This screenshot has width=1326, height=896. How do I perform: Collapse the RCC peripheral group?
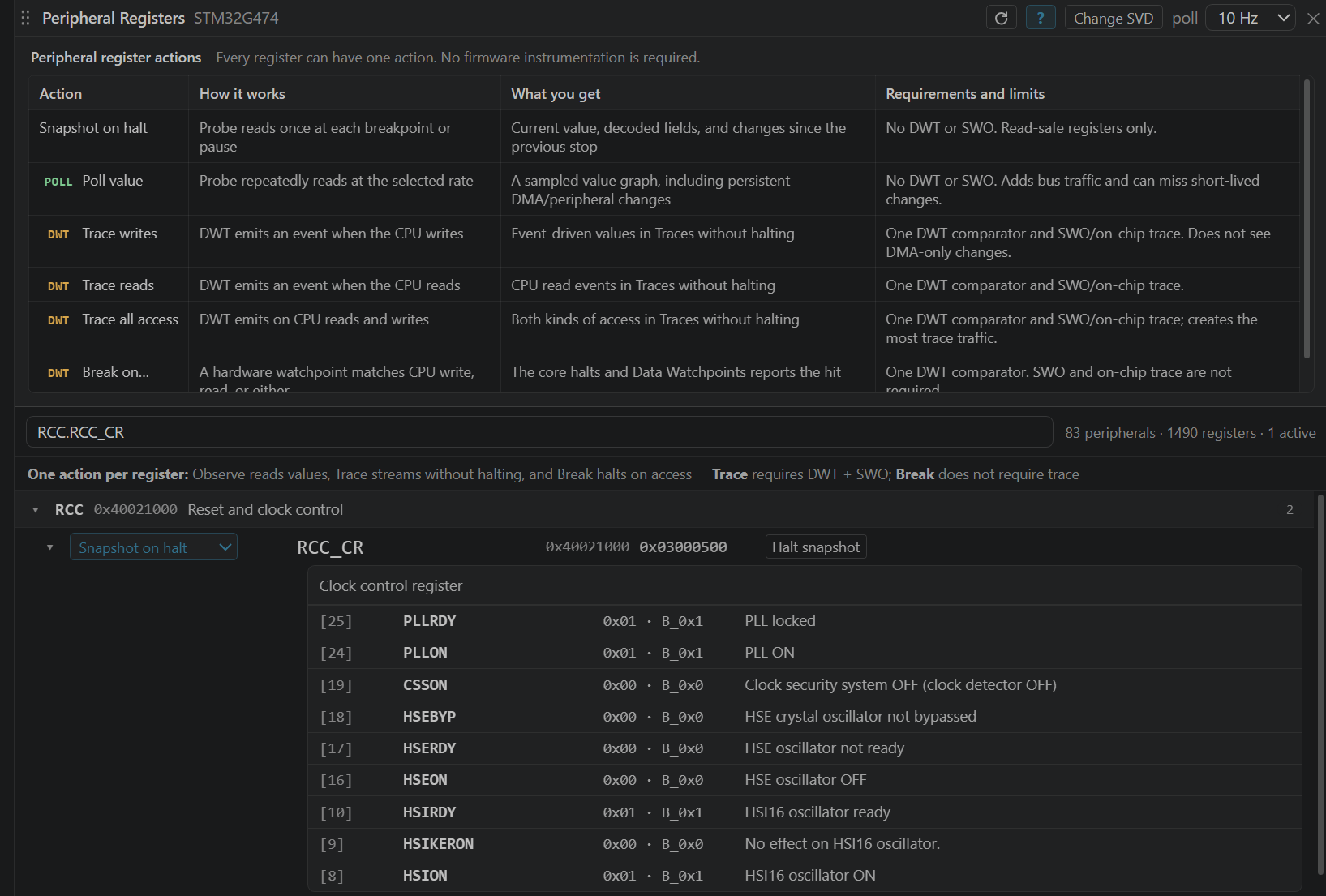point(36,510)
